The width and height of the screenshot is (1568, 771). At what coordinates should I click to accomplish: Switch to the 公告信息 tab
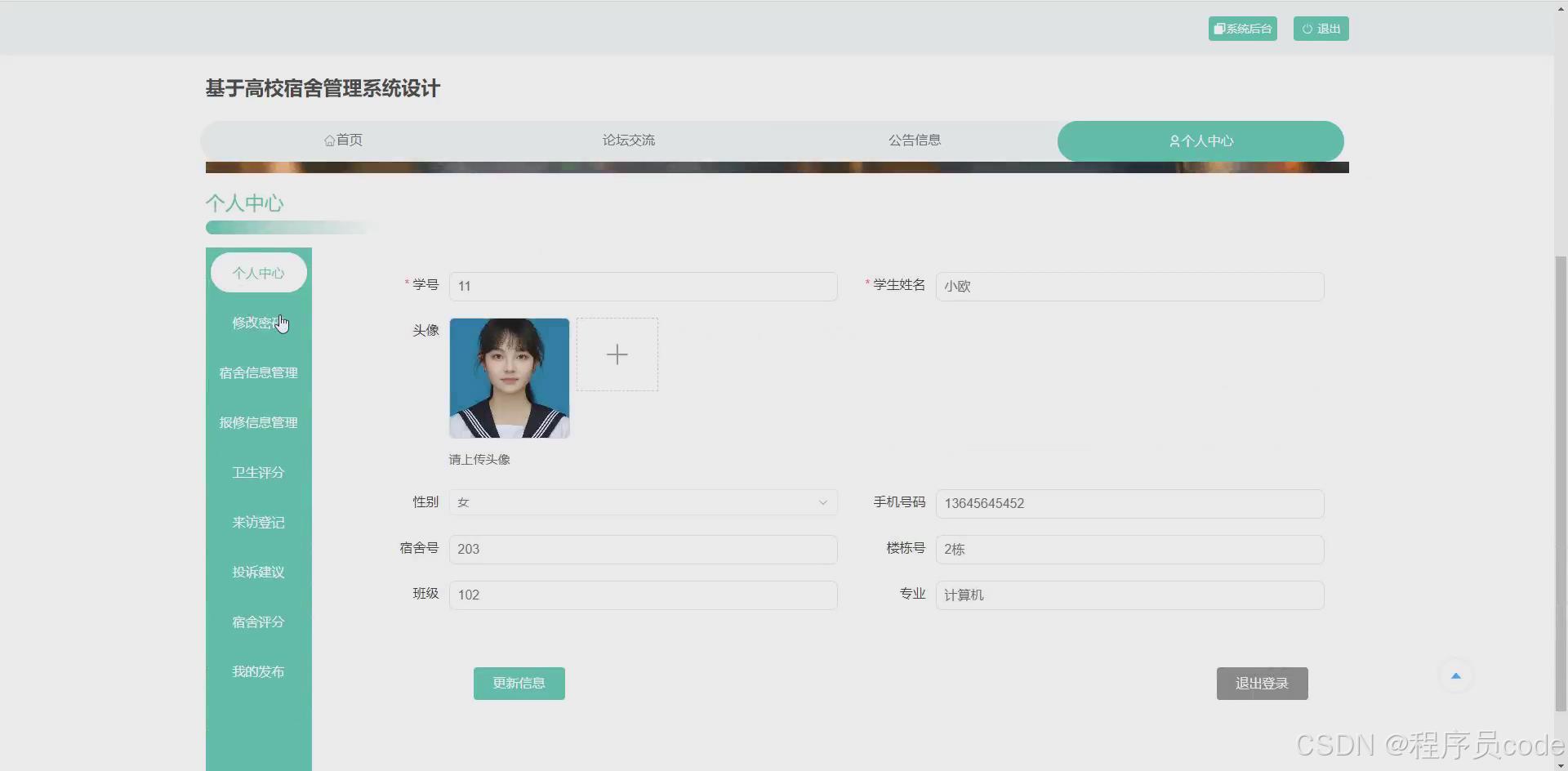click(x=915, y=140)
